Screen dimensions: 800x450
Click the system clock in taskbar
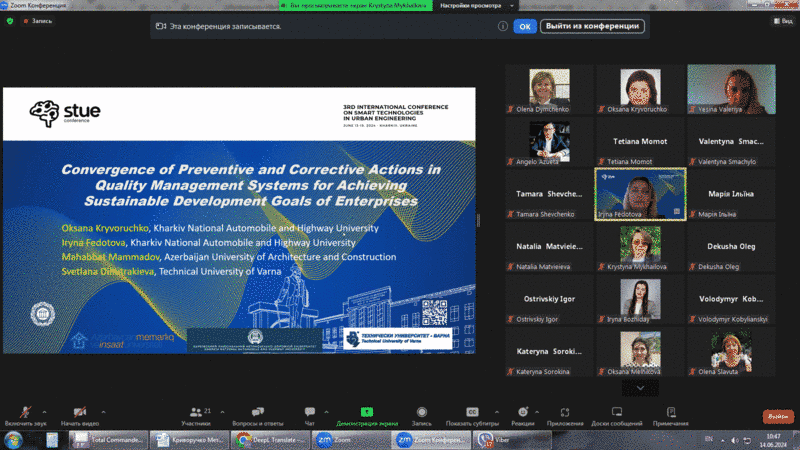pos(773,440)
